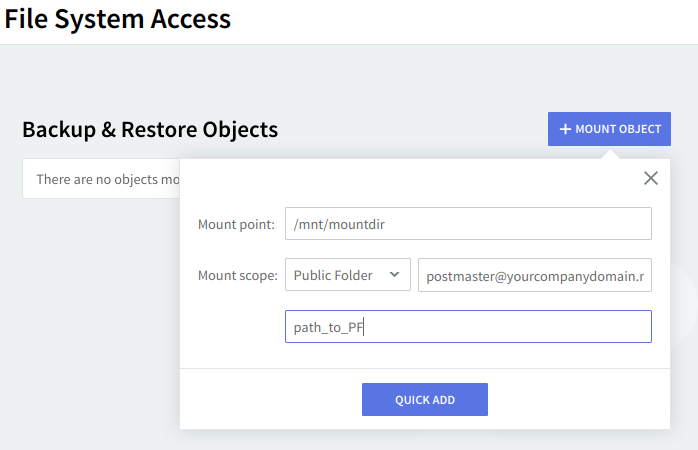Click the empty footer area beside Quick Add
This screenshot has height=450, width=698.
pyautogui.click(x=580, y=400)
